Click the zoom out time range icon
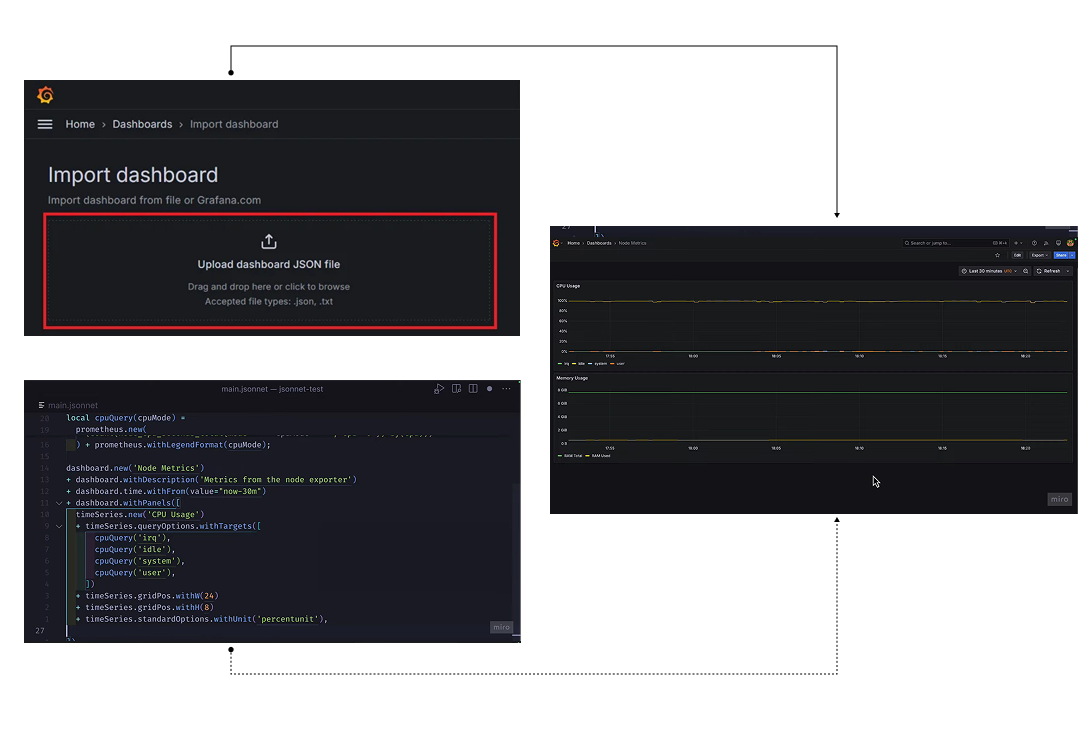 coord(1026,271)
